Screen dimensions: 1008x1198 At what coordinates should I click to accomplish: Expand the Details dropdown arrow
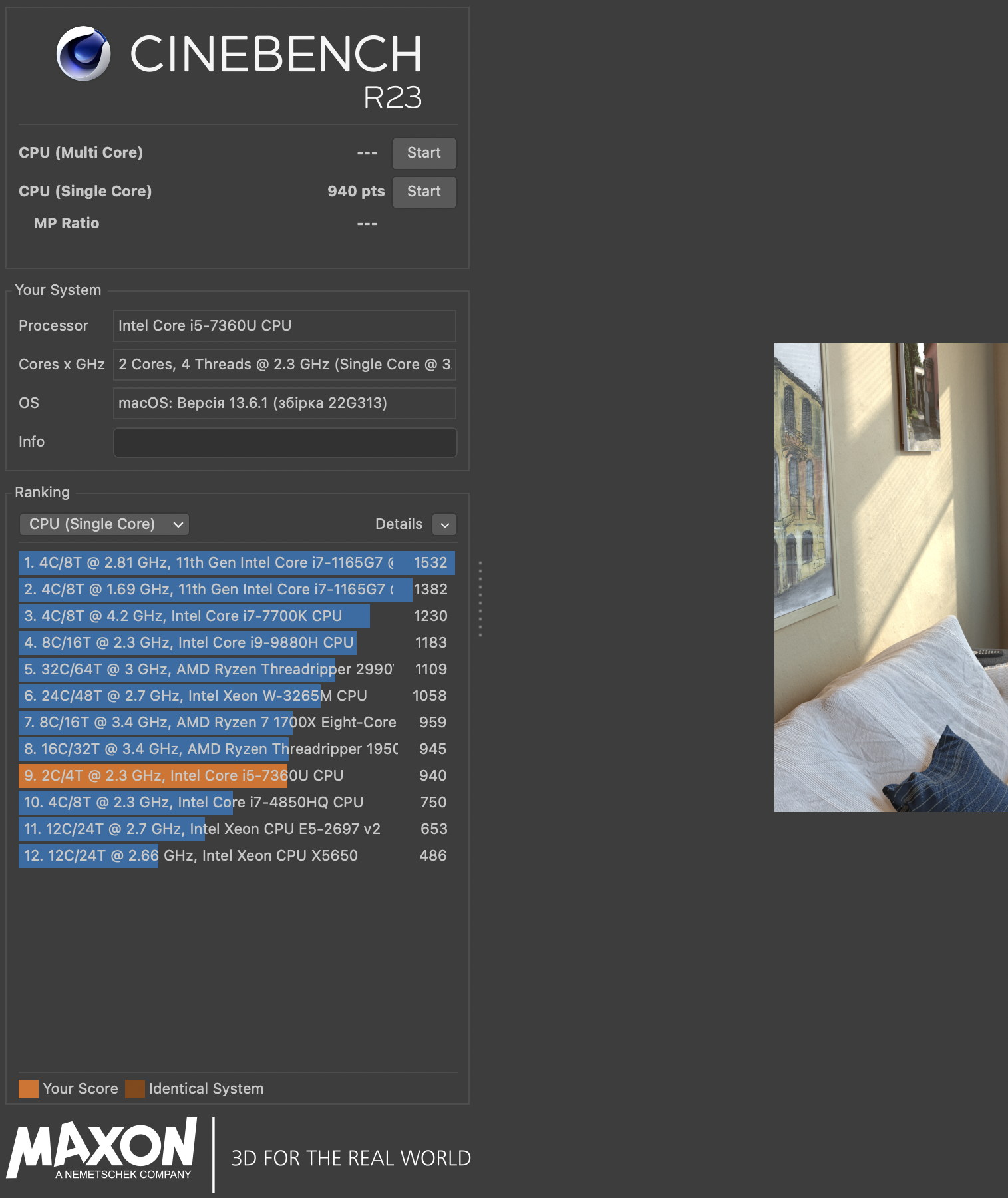click(444, 524)
